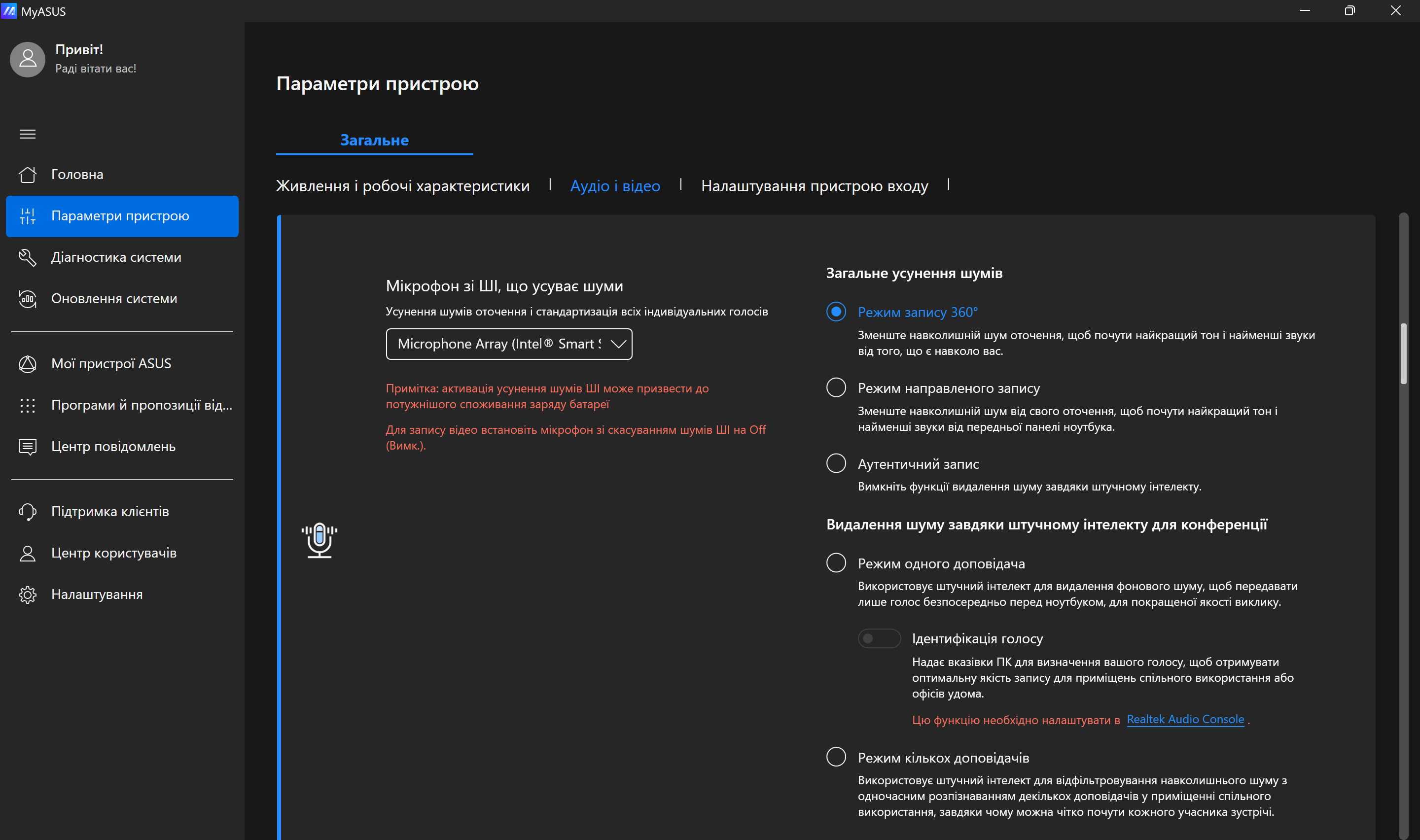Open Налаштування пристрою входу tab
The width and height of the screenshot is (1420, 840).
814,186
